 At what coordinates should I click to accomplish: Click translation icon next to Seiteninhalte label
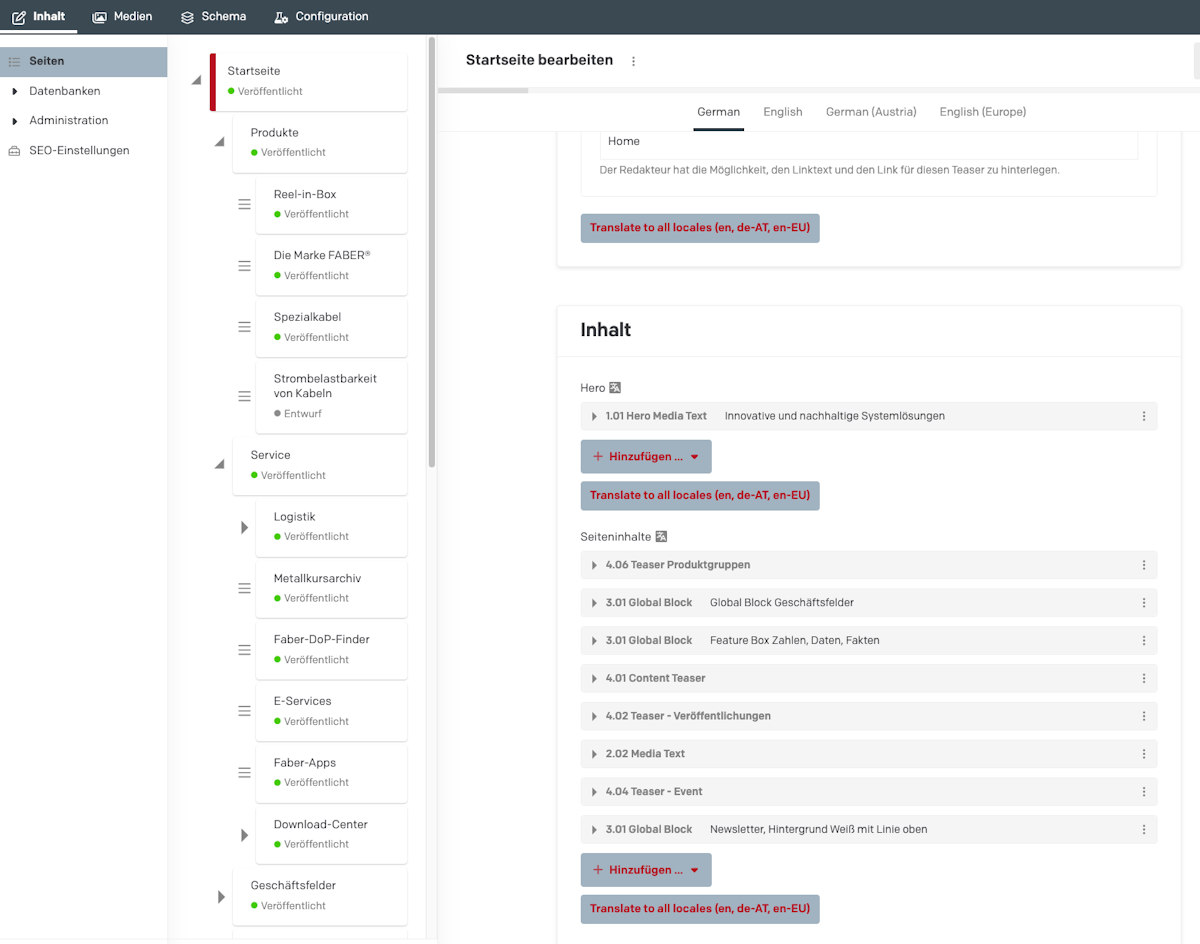tap(661, 537)
